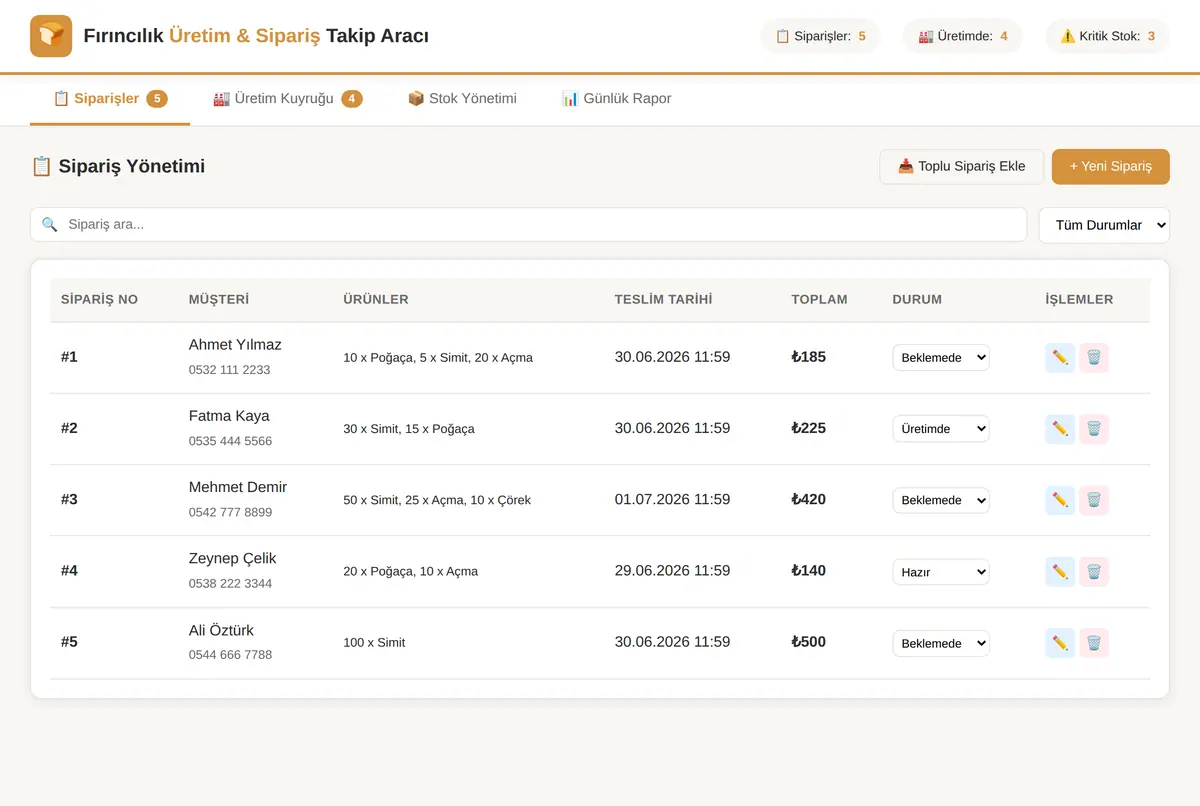Click the Toplu Sipariş Ekle button
Image resolution: width=1200 pixels, height=806 pixels.
point(962,167)
